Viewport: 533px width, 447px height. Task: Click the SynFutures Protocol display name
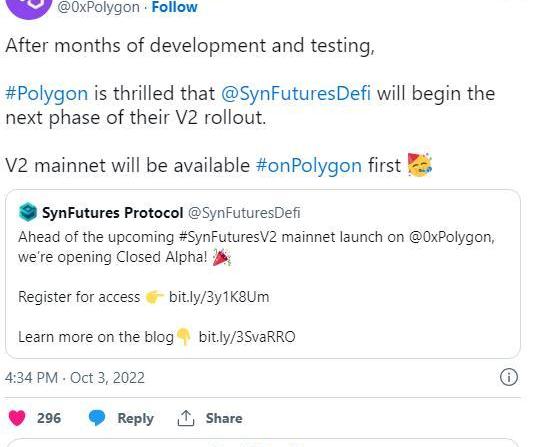point(113,213)
